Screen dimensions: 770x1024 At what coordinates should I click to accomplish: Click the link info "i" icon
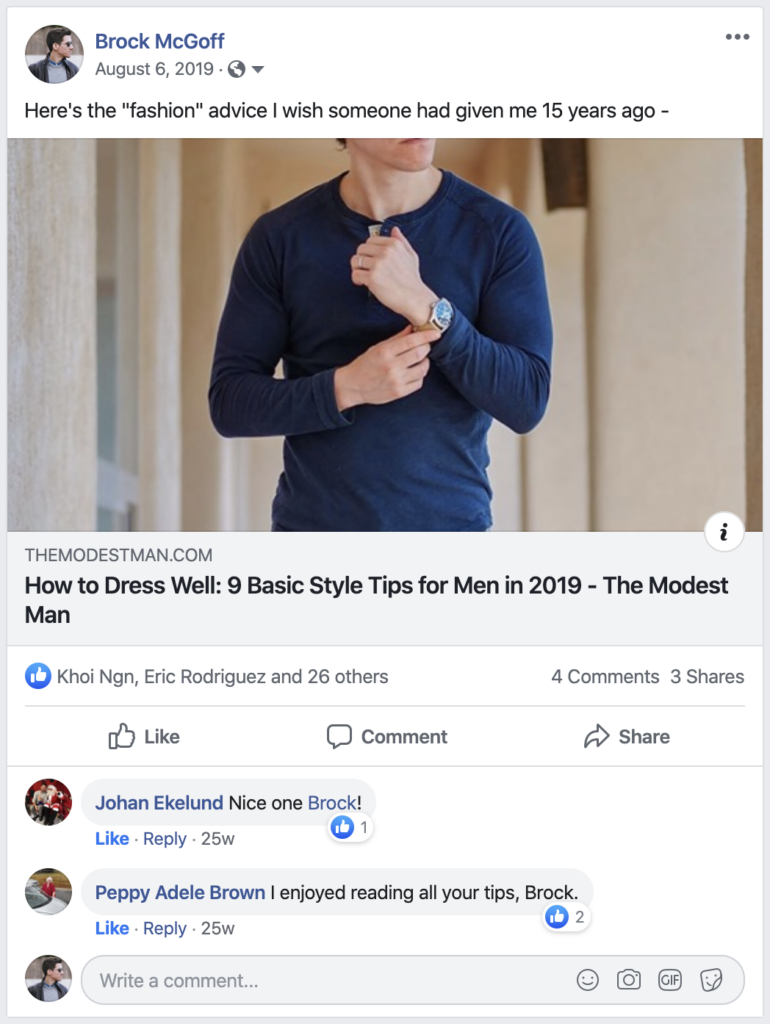(x=724, y=532)
